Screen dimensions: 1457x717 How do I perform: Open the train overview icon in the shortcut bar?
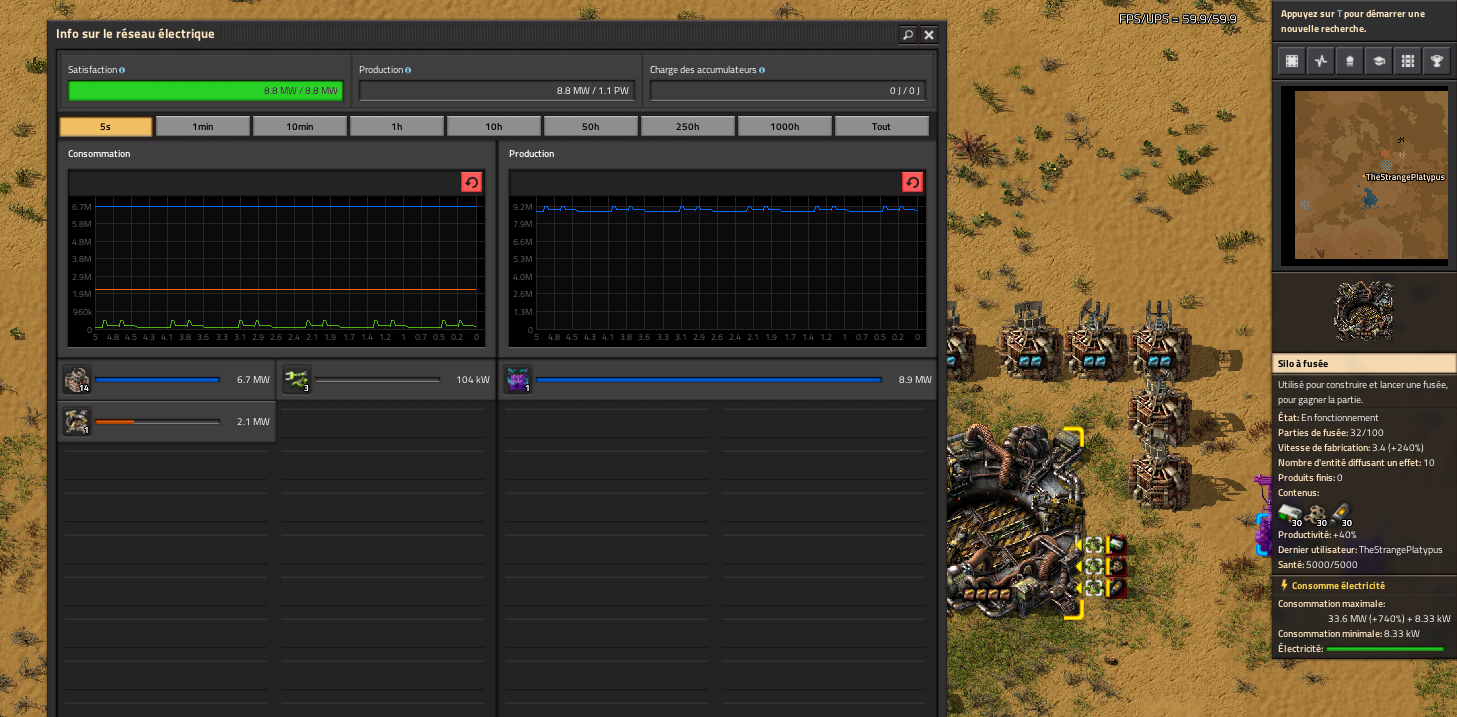tap(1407, 61)
